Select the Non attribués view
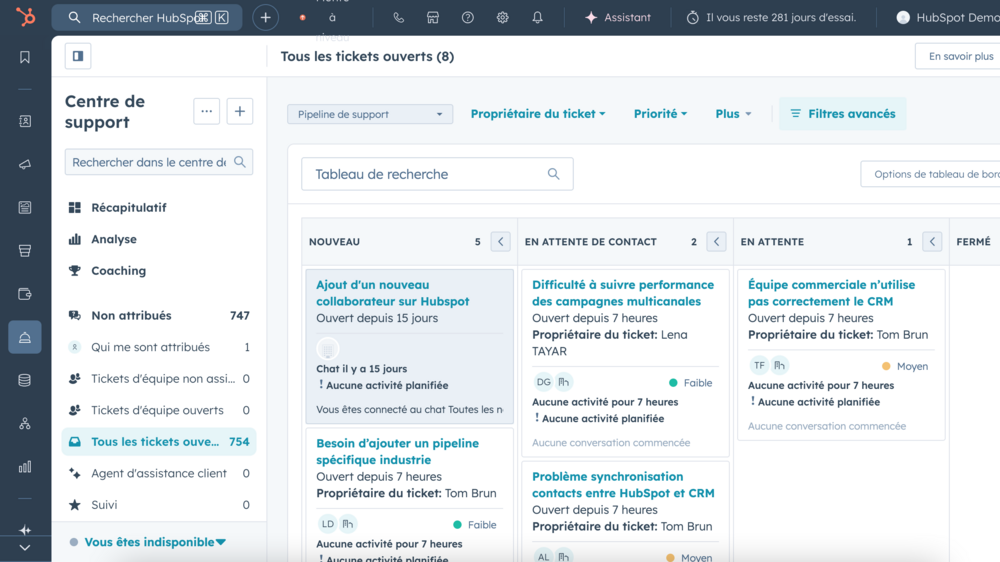 [x=159, y=315]
